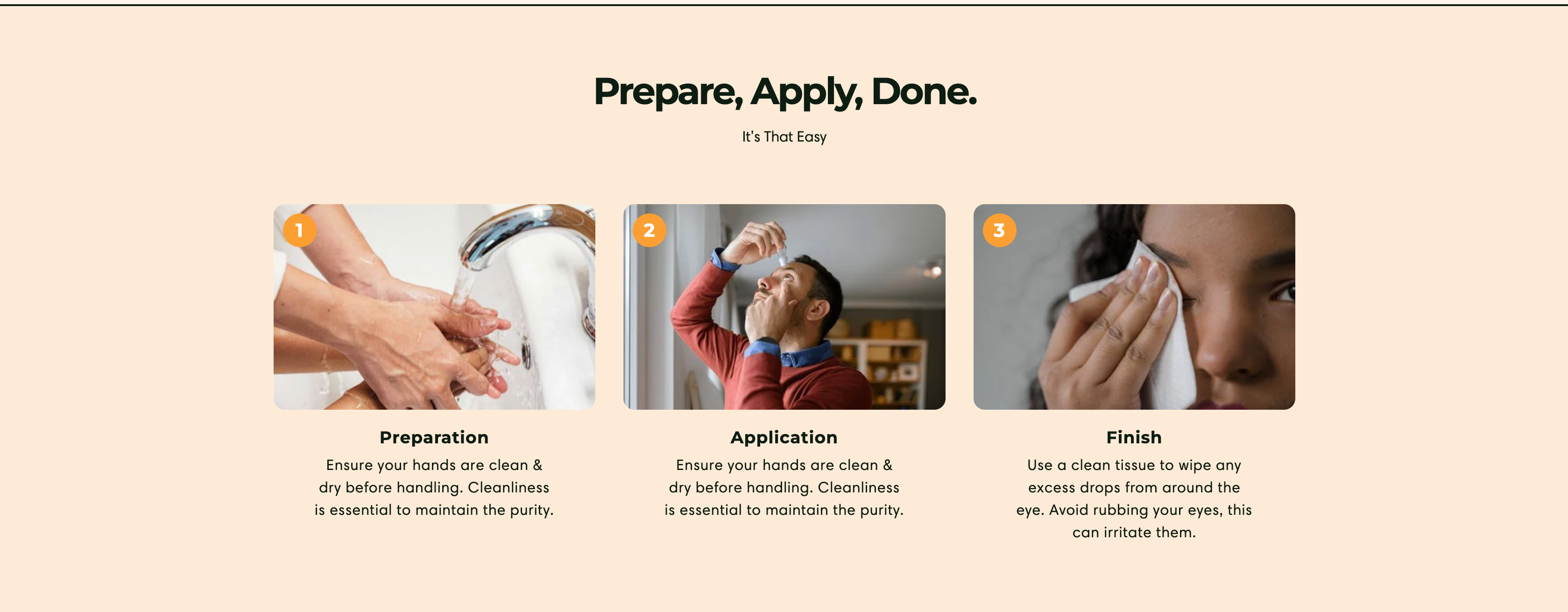The width and height of the screenshot is (1568, 612).
Task: Open the hand washing photo
Action: point(434,307)
